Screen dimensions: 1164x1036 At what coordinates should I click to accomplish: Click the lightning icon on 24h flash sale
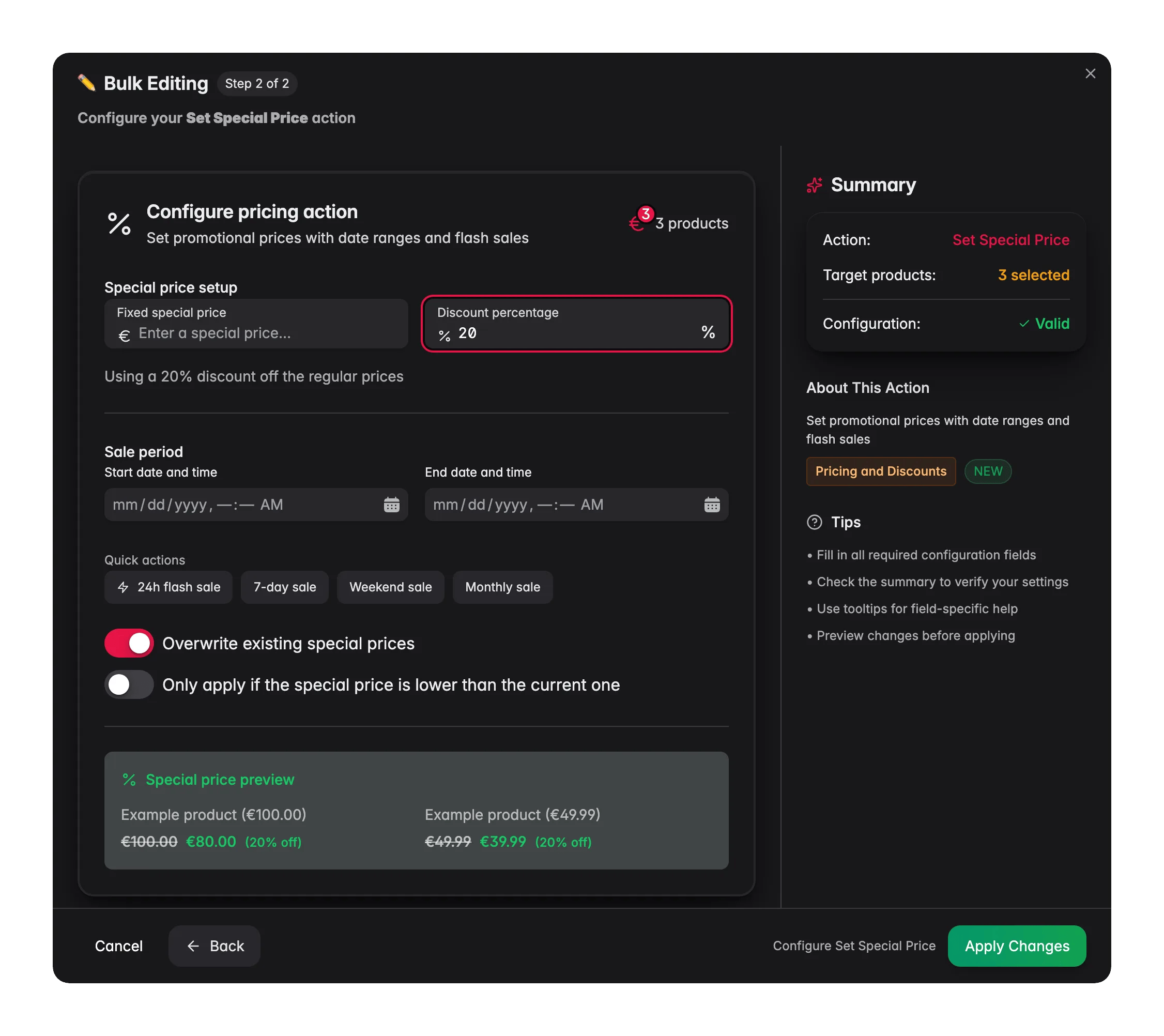tap(123, 587)
